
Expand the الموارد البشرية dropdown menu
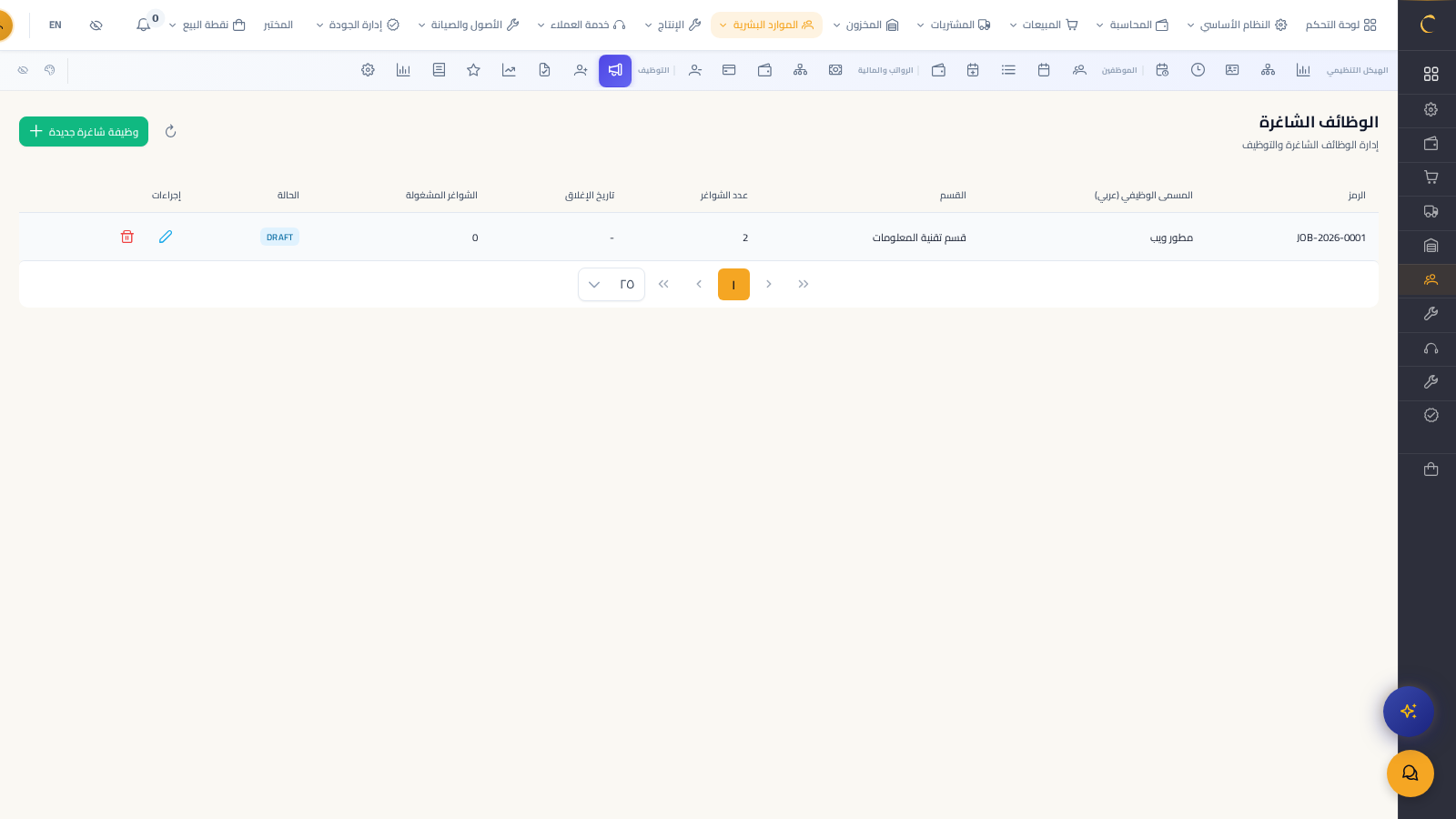[x=766, y=25]
